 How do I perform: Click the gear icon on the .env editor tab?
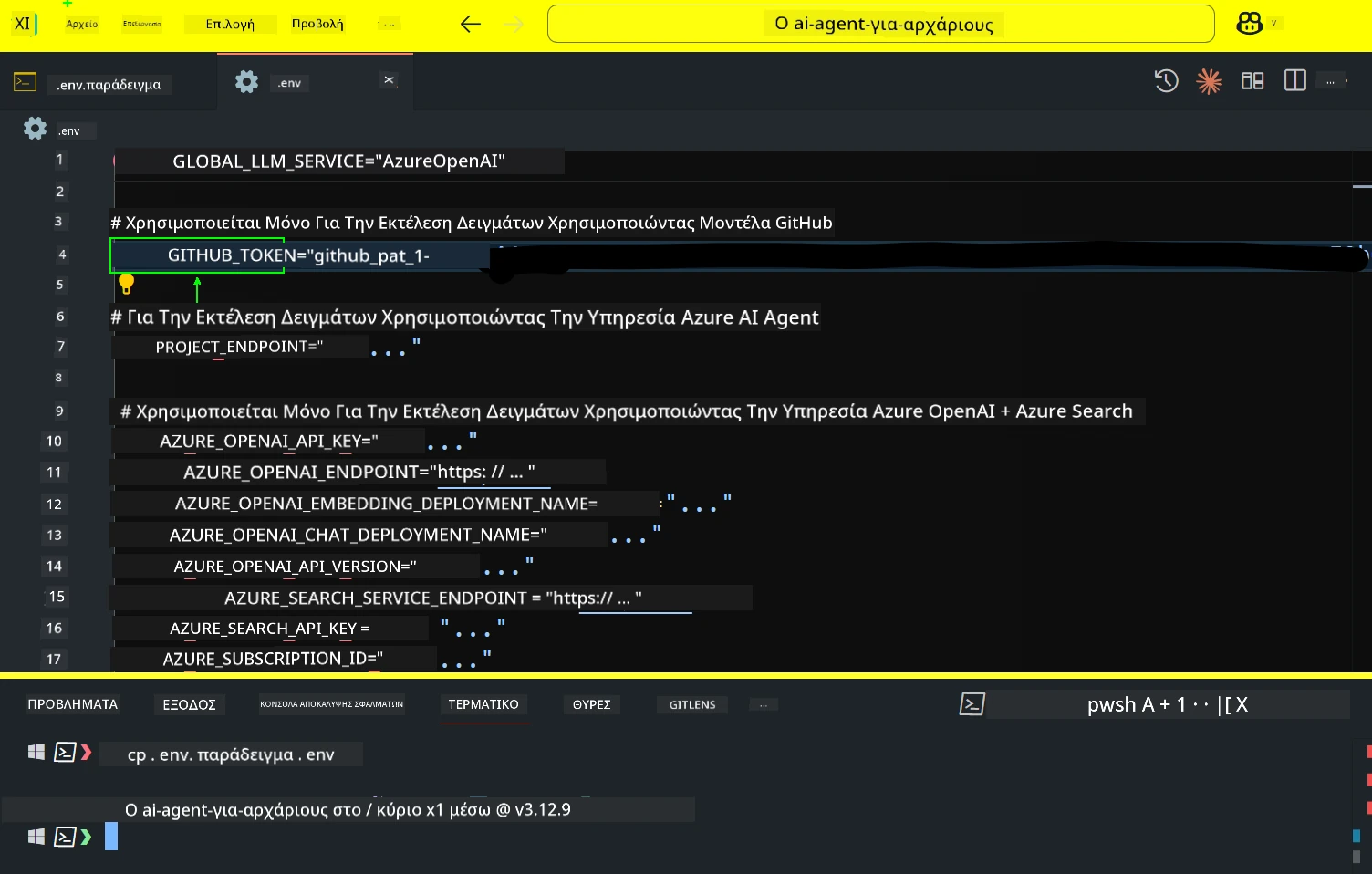(245, 81)
